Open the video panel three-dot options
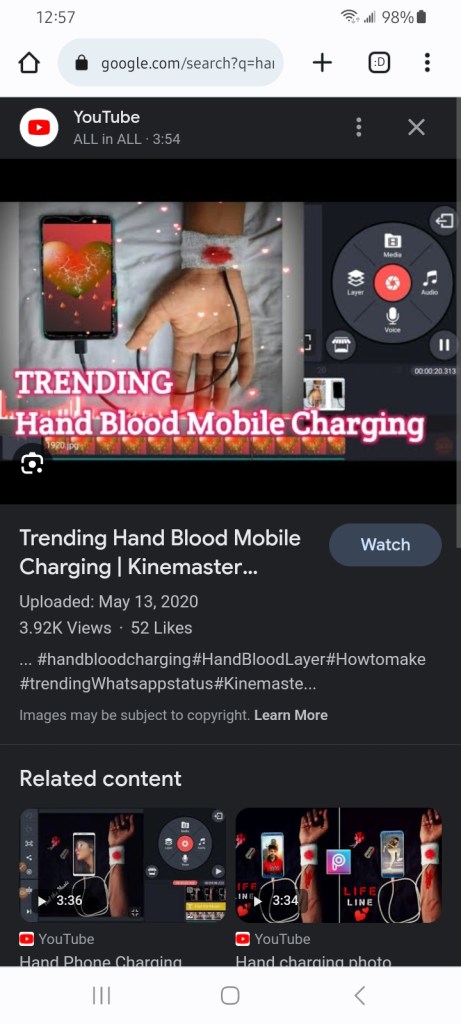 click(358, 127)
